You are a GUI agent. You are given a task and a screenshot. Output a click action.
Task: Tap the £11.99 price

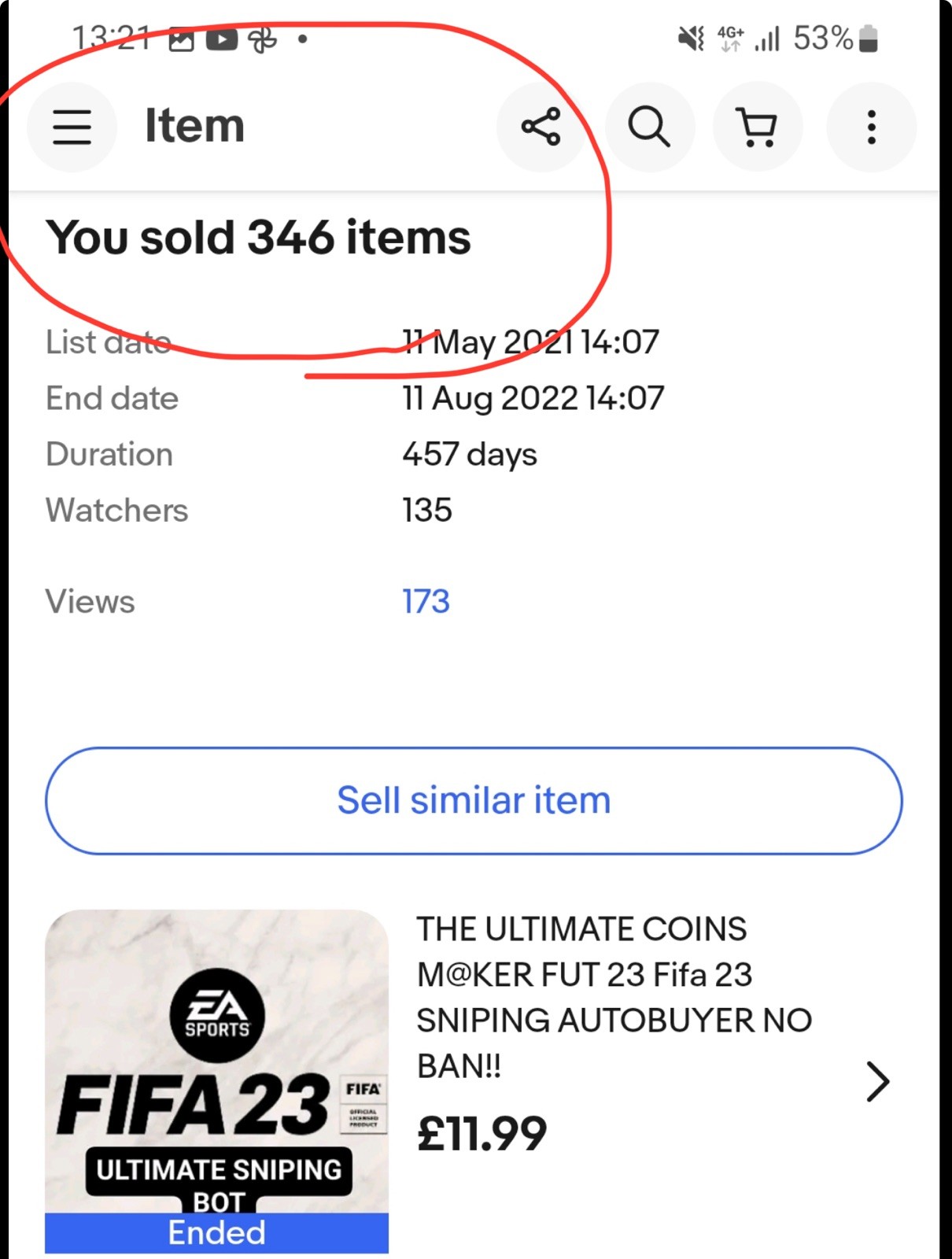tap(482, 1134)
